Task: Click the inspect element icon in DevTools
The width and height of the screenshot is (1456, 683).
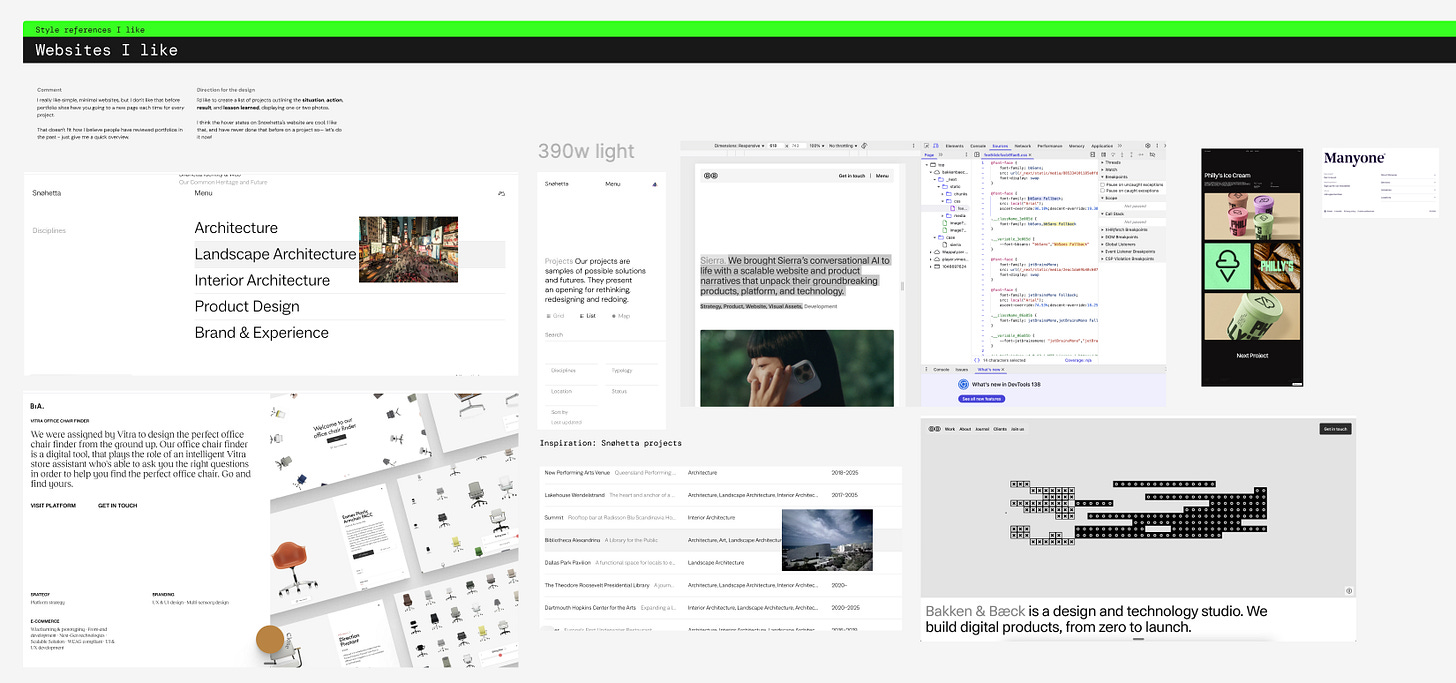Action: point(926,146)
